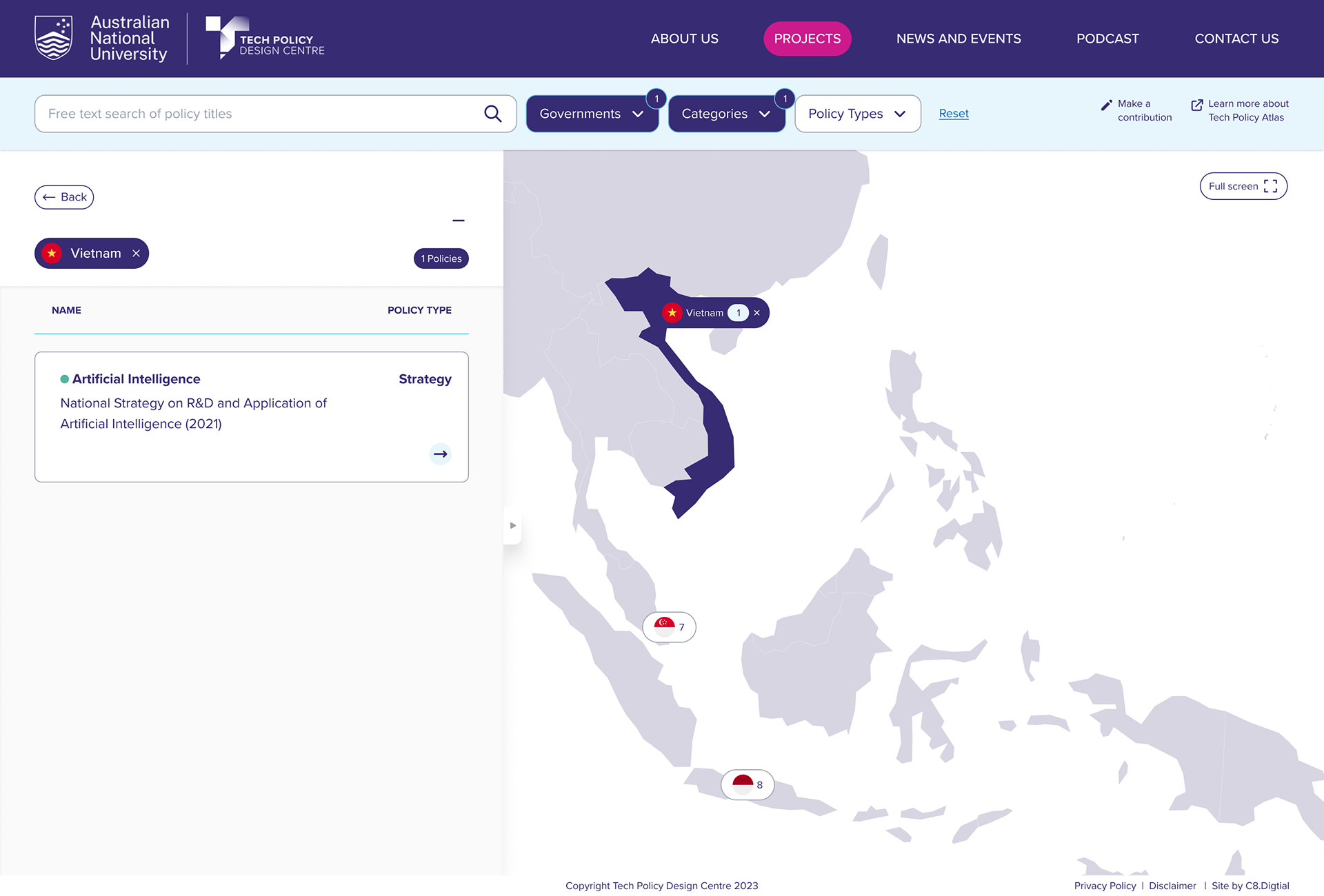
Task: Click the Vietnam flag in filter chip
Action: [x=52, y=254]
